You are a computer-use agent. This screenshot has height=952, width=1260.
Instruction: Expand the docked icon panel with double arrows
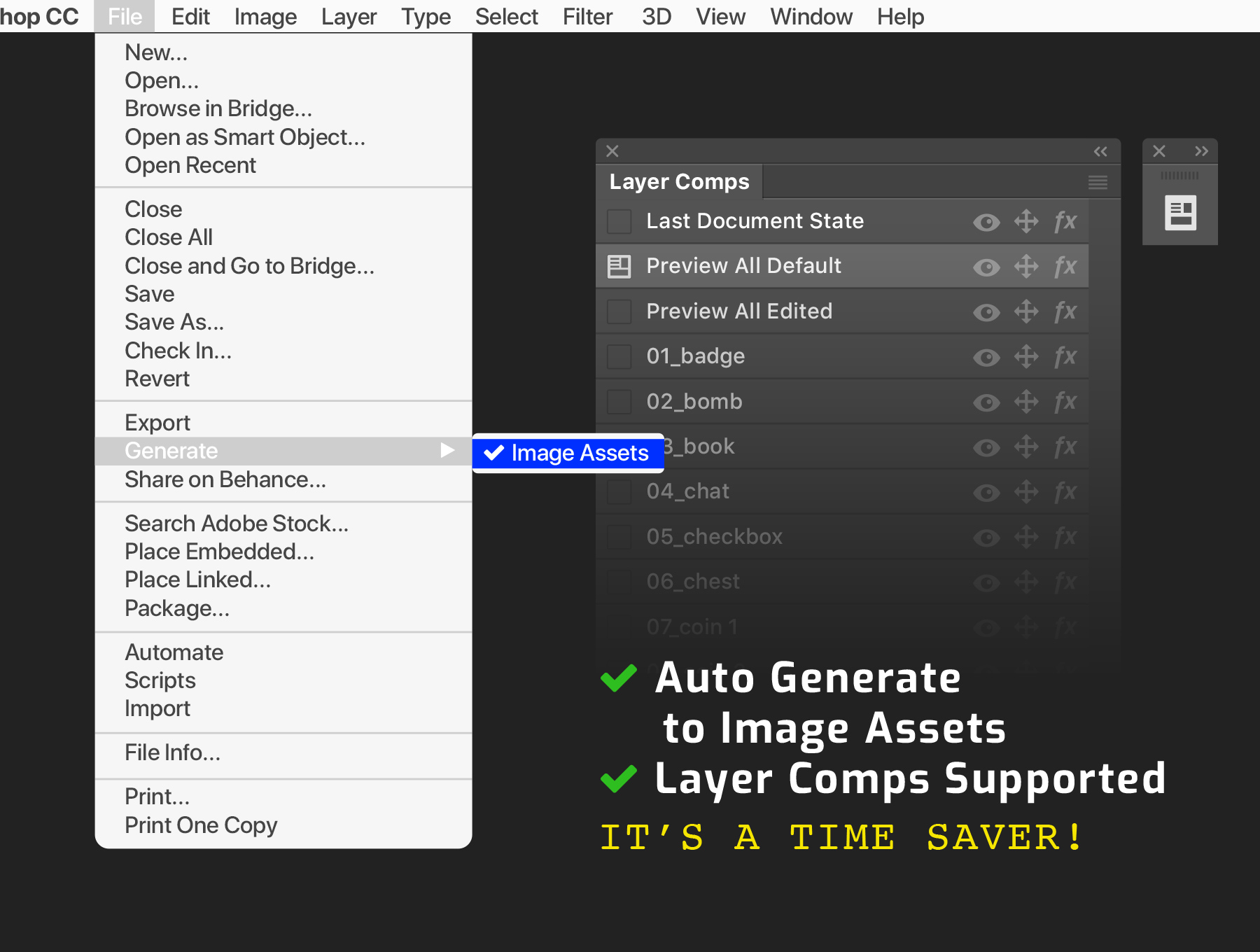click(1201, 151)
